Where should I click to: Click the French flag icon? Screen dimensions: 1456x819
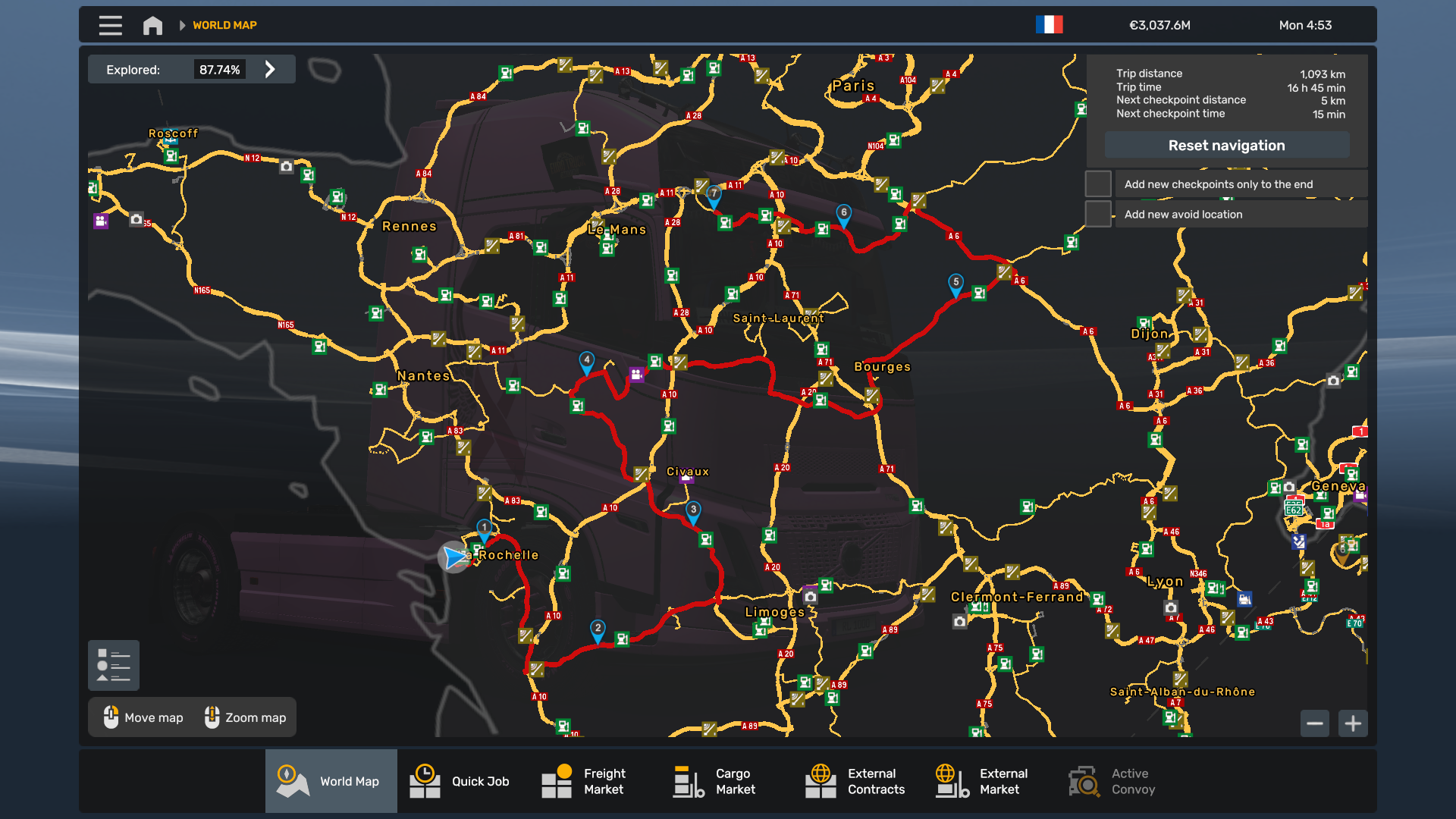[x=1050, y=25]
